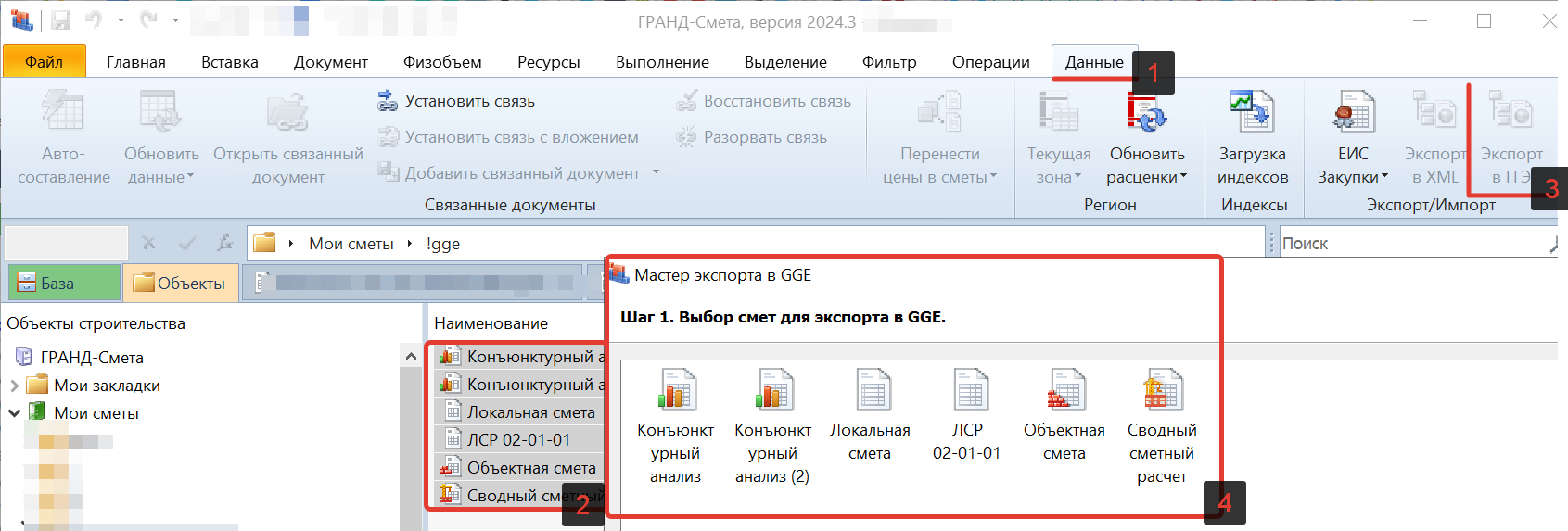
Task: Select Конъюнктурный анализ (2) in export wizard
Action: coord(773,389)
